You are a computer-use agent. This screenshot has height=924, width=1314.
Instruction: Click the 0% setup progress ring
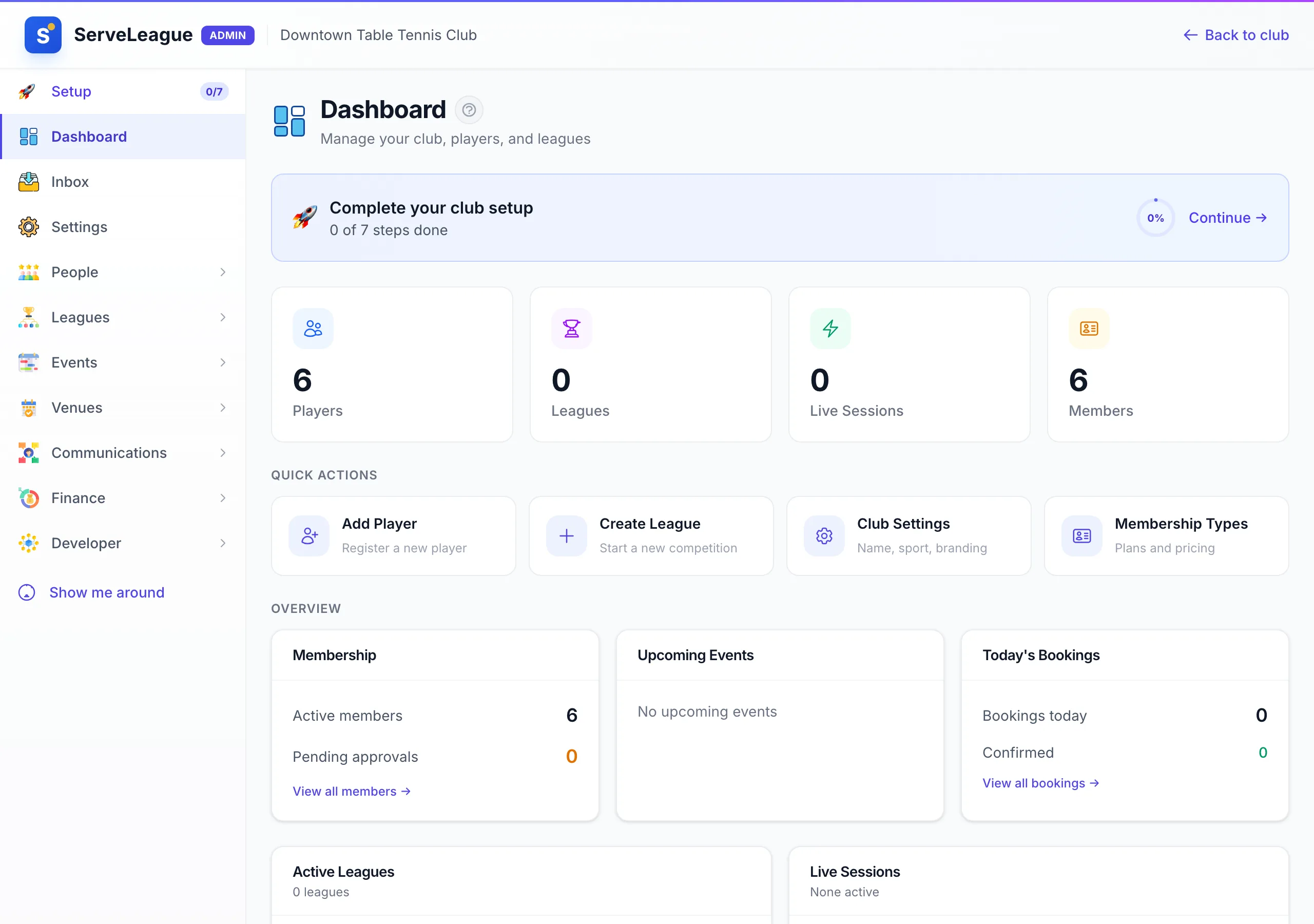1155,218
